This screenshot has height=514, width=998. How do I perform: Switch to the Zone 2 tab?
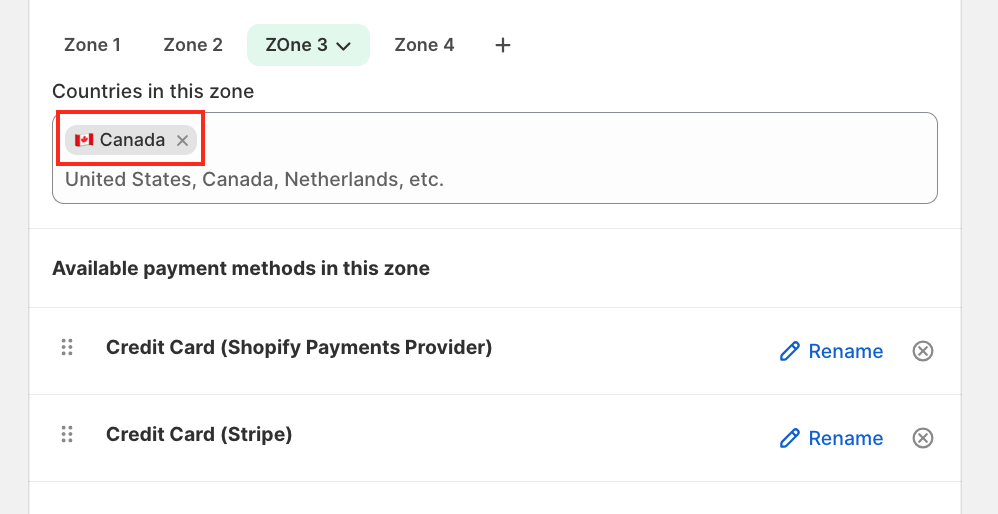[193, 45]
